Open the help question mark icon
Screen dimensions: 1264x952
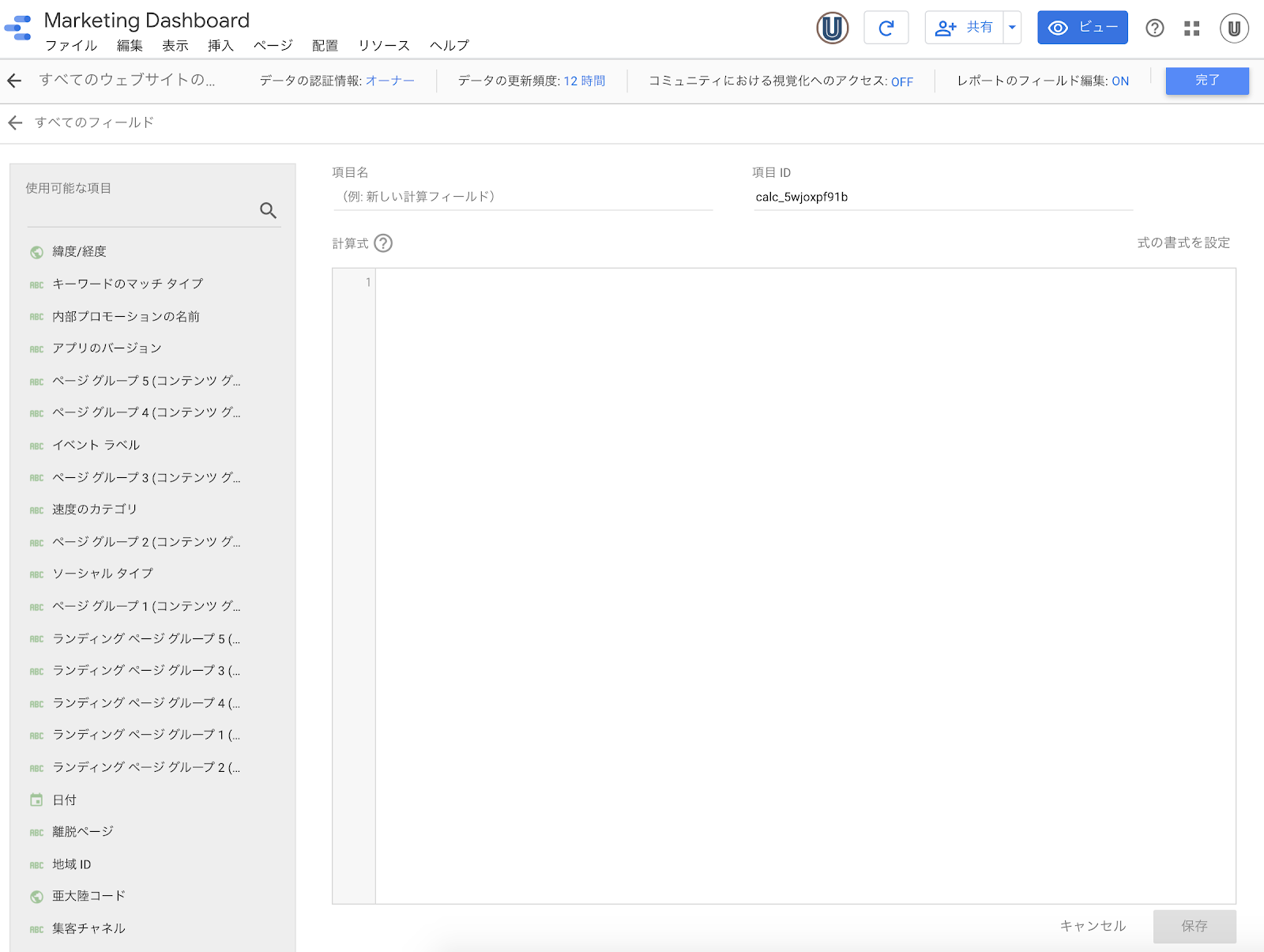point(1154,28)
